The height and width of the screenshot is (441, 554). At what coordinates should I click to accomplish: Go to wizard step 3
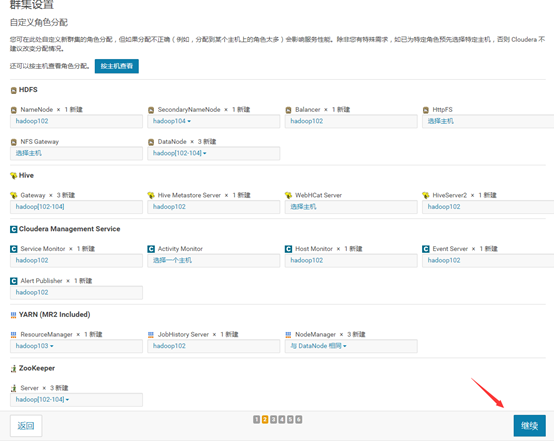tap(273, 419)
